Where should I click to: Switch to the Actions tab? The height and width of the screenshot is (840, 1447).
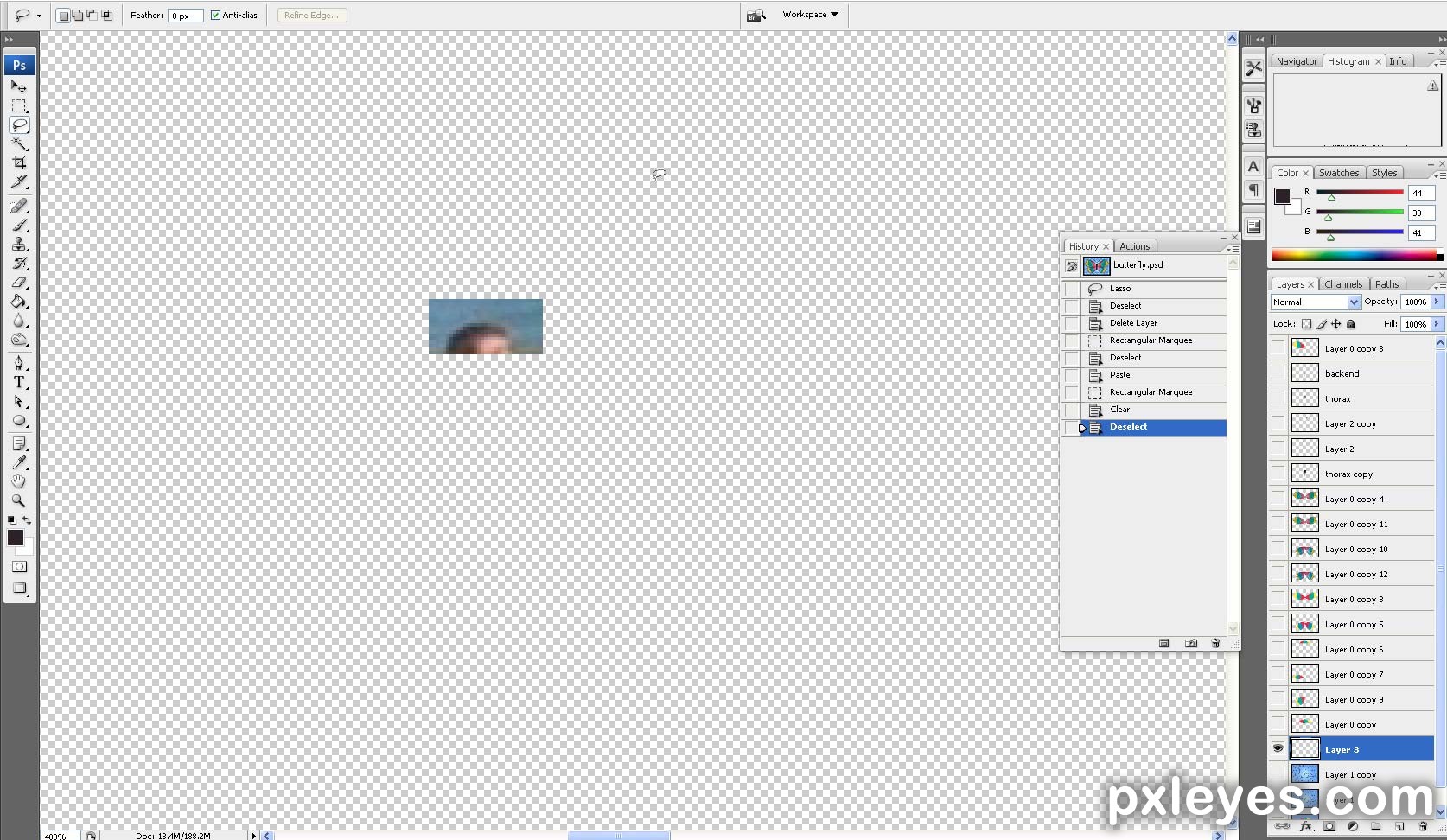pyautogui.click(x=1134, y=246)
